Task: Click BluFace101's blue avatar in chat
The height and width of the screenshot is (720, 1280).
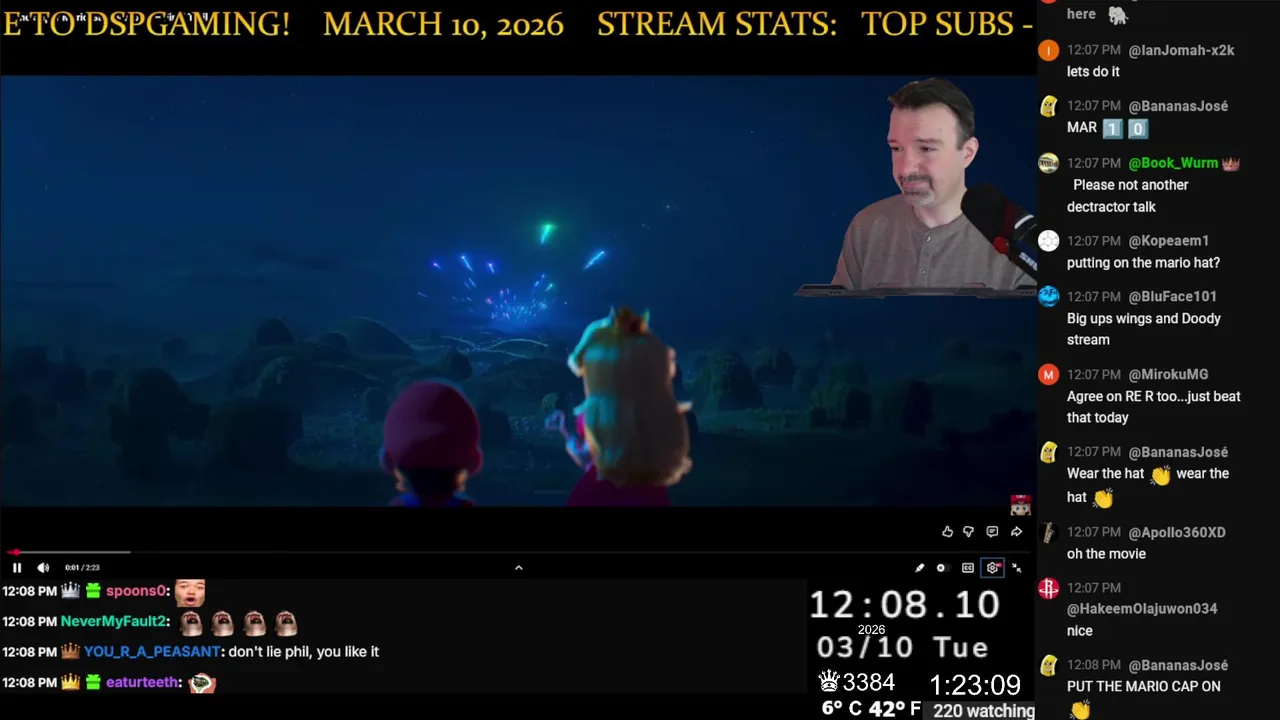Action: 1048,296
